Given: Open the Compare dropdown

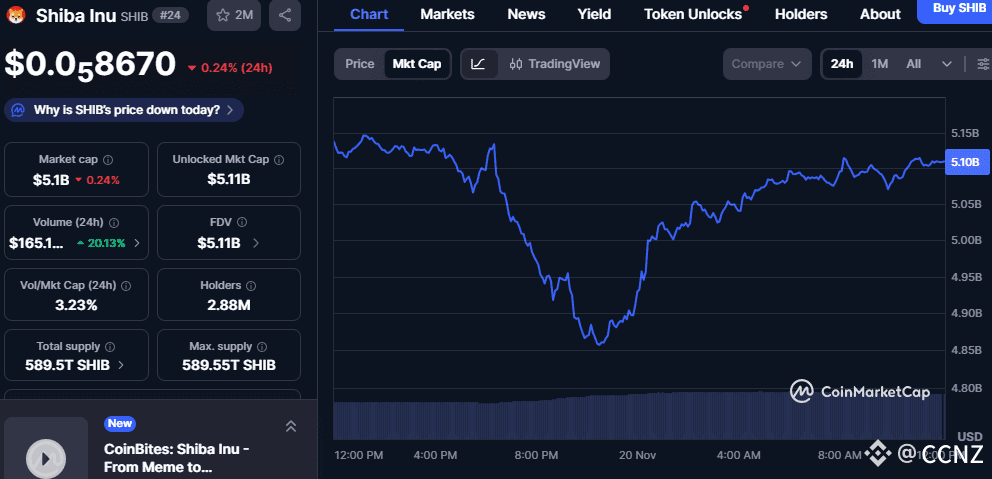Looking at the screenshot, I should pyautogui.click(x=767, y=64).
